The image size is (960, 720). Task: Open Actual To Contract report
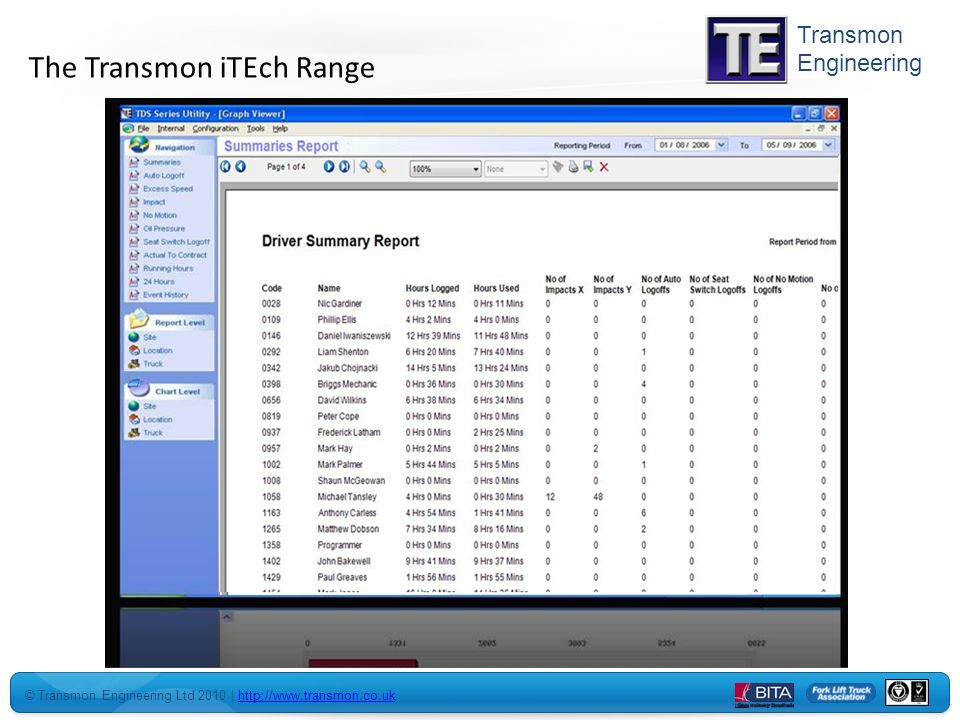click(175, 255)
